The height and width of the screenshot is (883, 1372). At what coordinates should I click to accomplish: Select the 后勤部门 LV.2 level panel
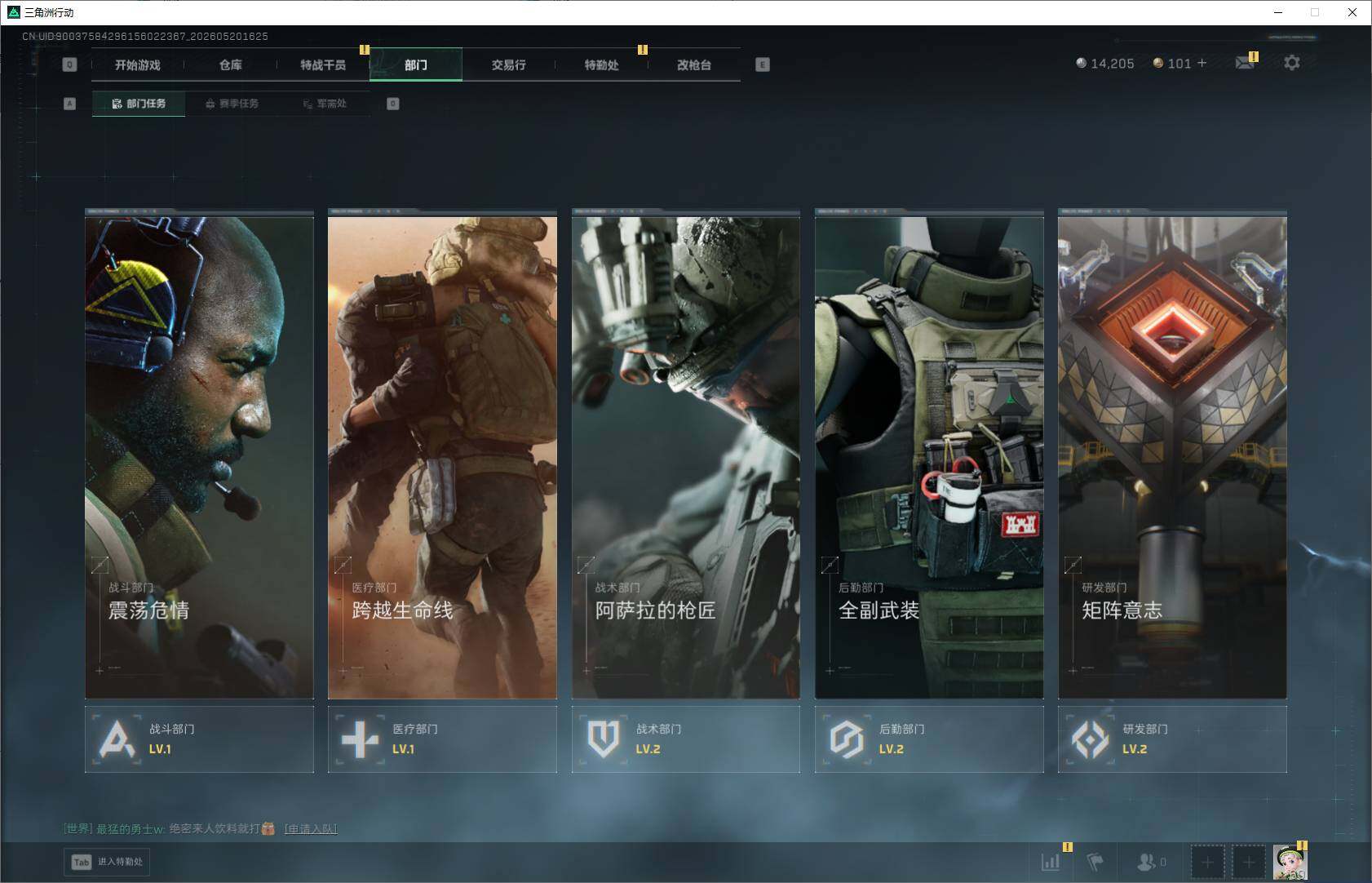point(929,739)
